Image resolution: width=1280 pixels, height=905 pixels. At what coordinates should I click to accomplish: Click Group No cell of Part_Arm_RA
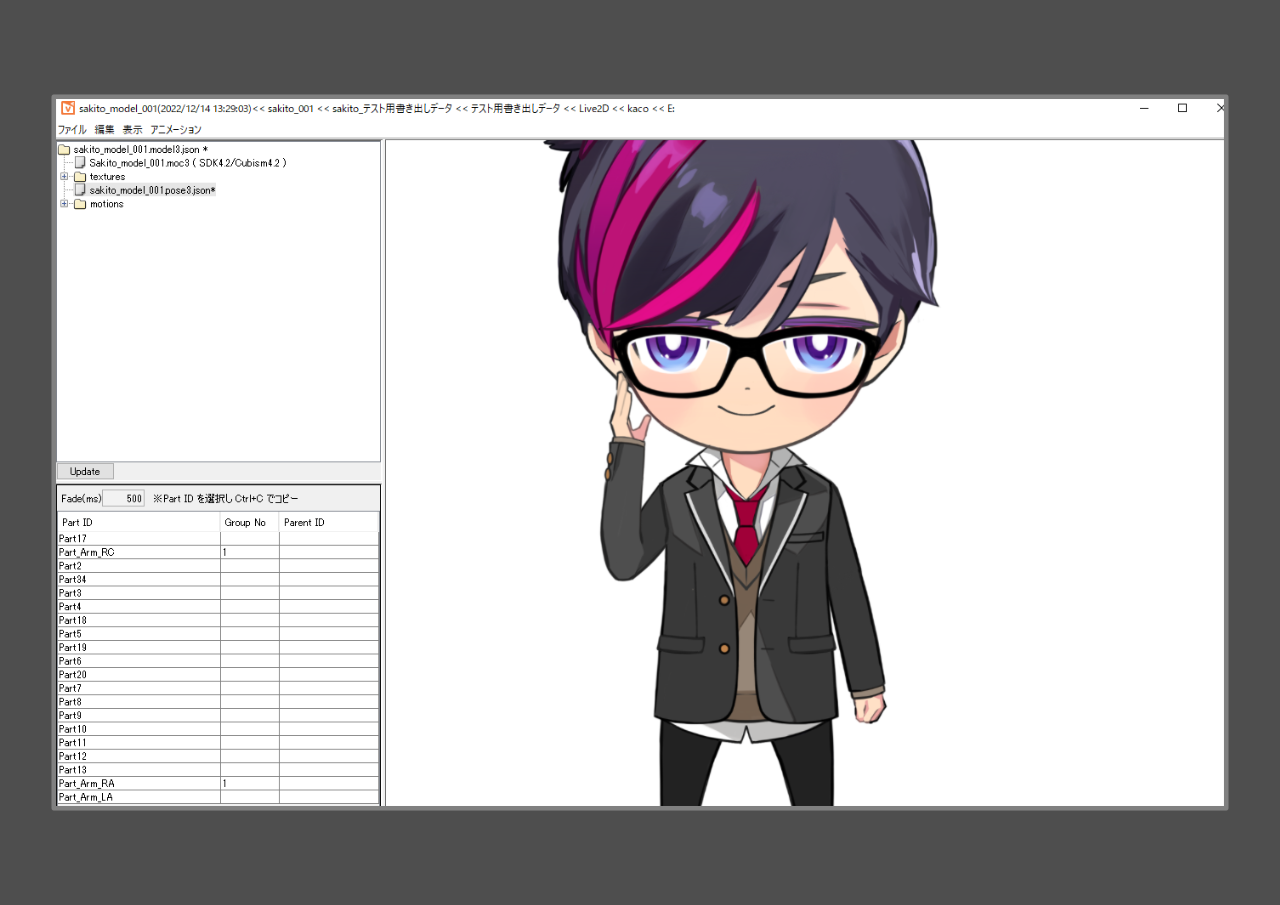pyautogui.click(x=250, y=783)
